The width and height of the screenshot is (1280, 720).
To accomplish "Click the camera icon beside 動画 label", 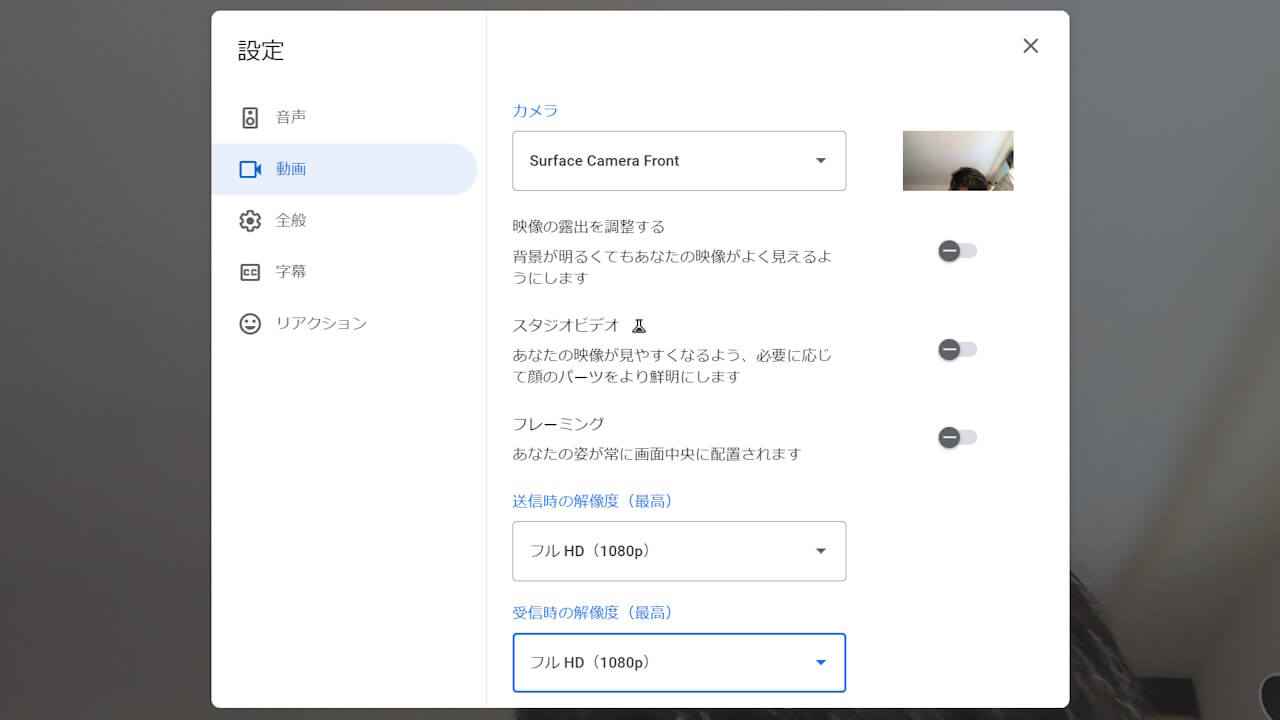I will pyautogui.click(x=250, y=169).
